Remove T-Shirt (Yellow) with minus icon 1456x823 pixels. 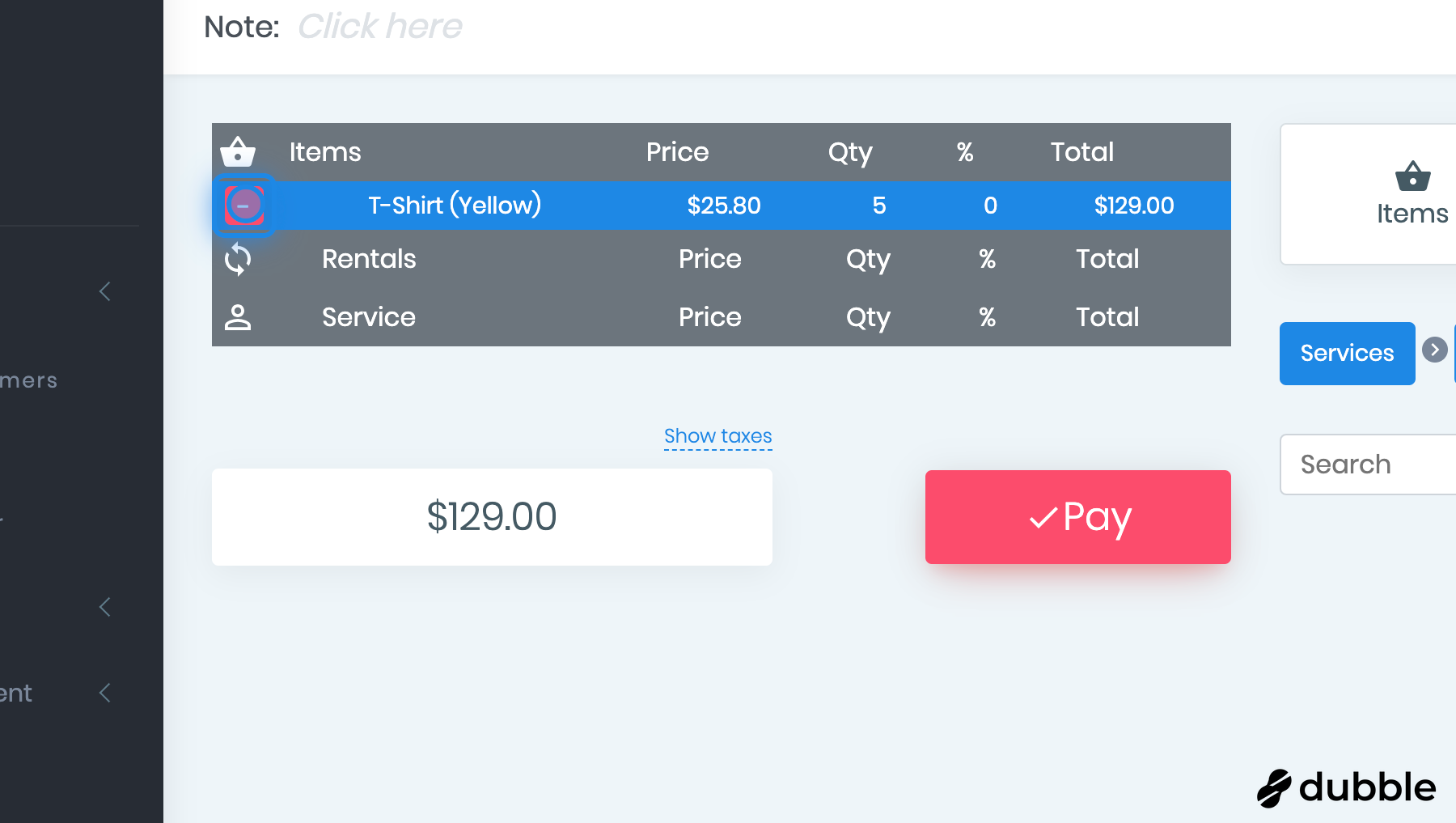[243, 206]
